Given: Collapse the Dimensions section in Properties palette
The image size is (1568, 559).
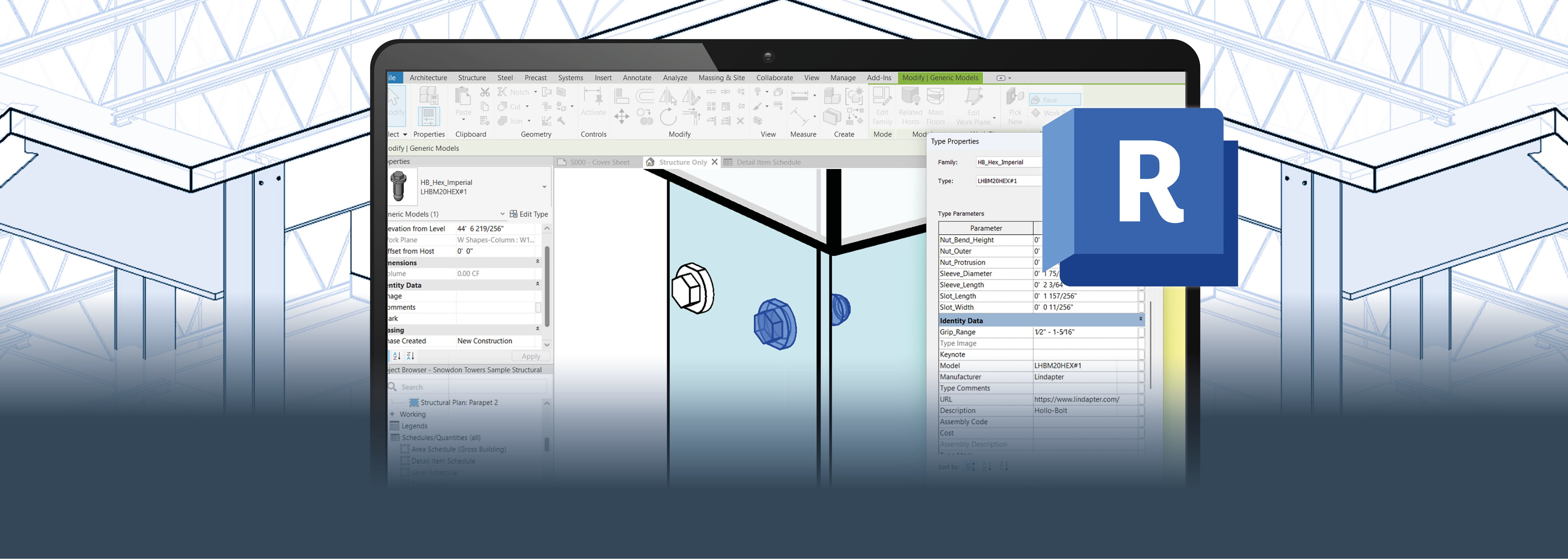Looking at the screenshot, I should point(537,262).
